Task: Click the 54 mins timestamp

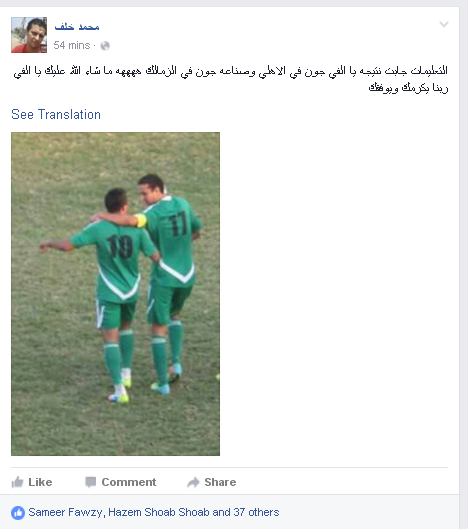Action: 72,45
